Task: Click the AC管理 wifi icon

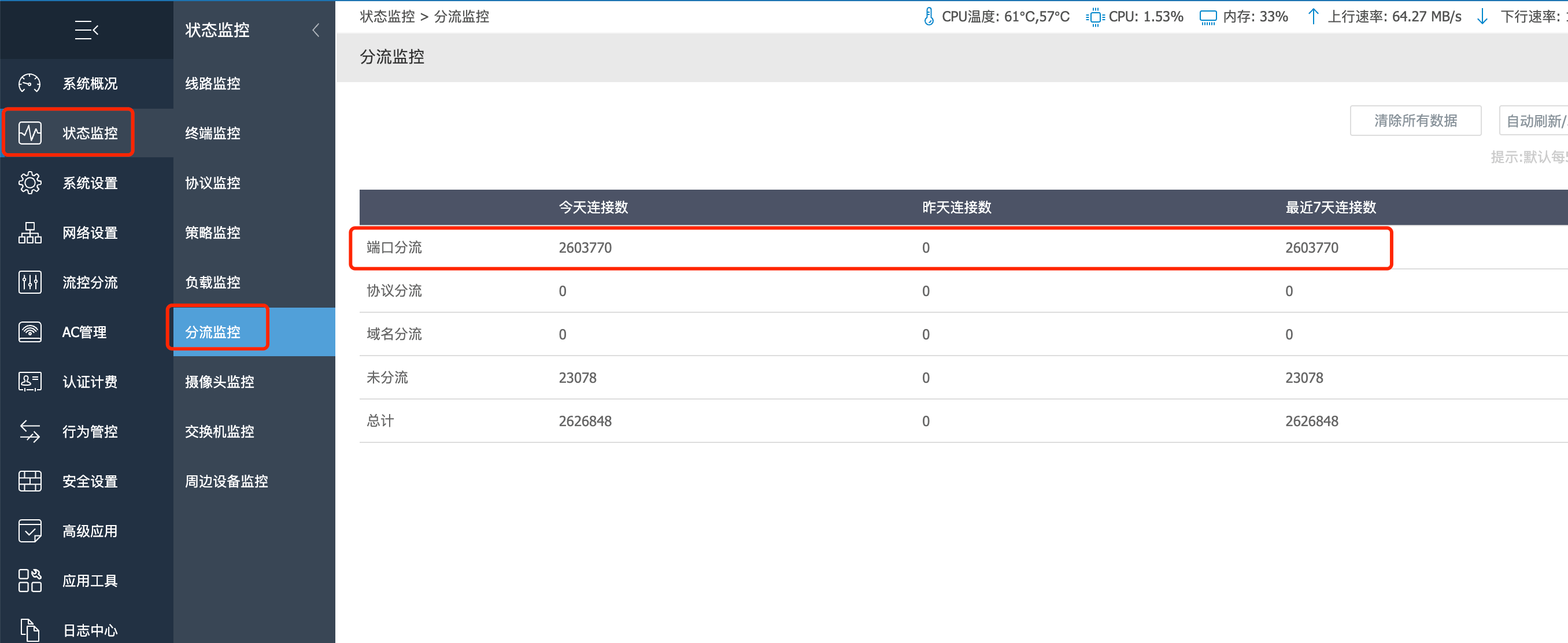Action: pyautogui.click(x=29, y=332)
